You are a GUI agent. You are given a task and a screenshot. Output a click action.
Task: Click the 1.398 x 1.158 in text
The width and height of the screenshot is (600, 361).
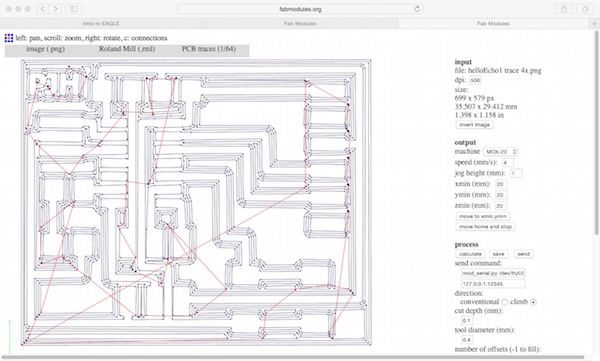pyautogui.click(x=479, y=115)
